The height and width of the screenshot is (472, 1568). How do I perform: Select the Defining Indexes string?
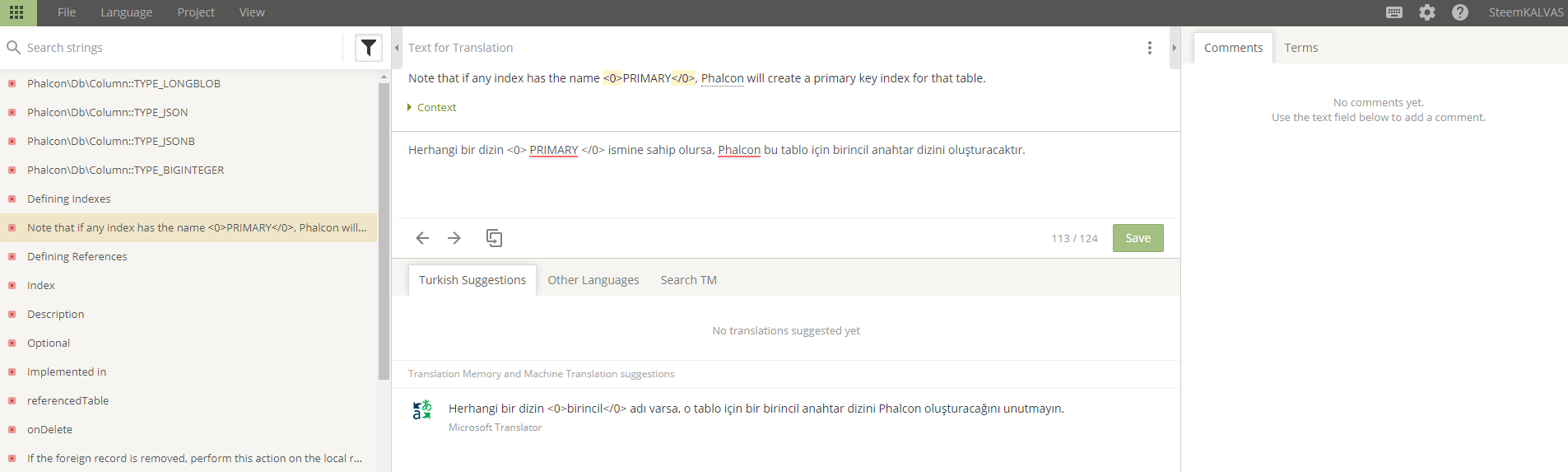(188, 199)
